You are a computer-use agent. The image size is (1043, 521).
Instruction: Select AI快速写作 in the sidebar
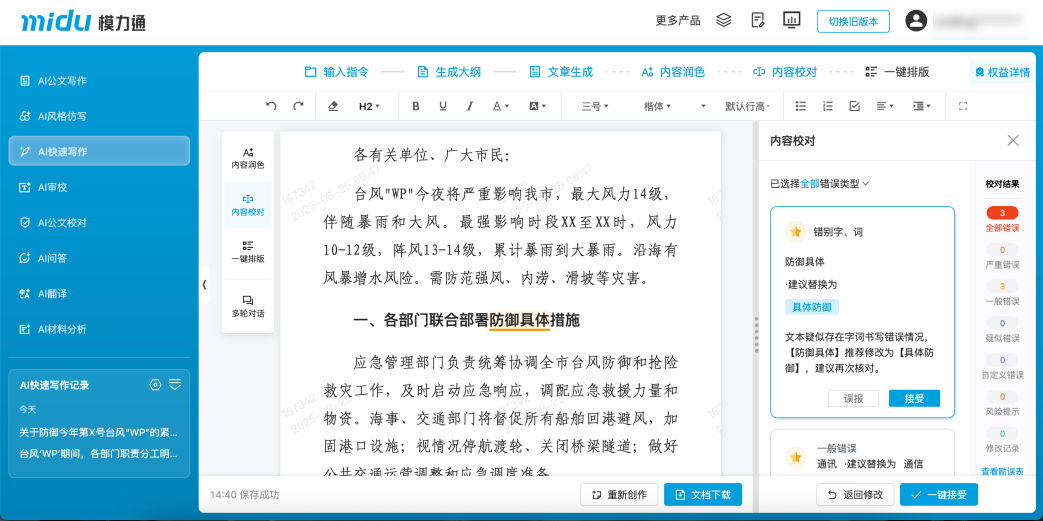99,151
